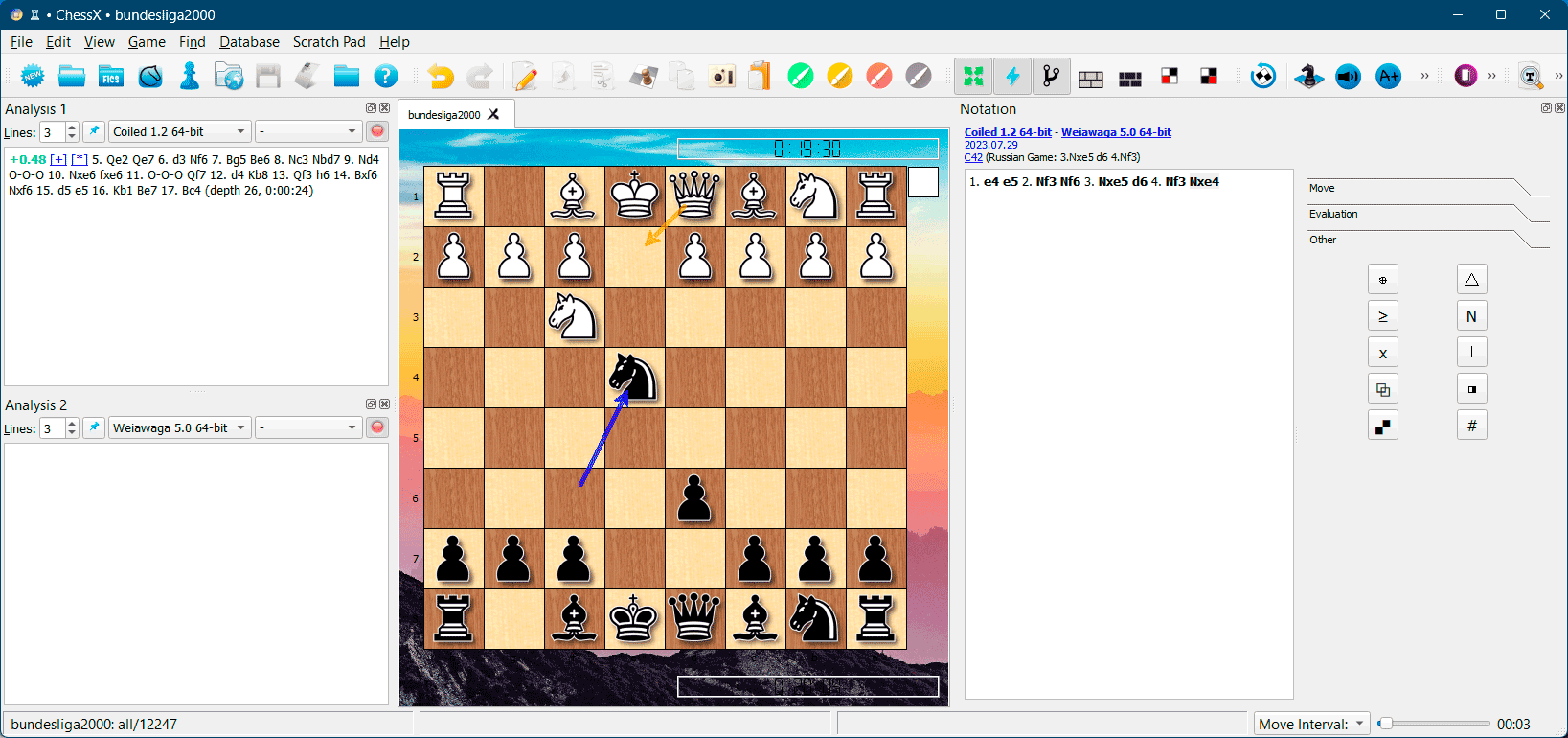Image resolution: width=1568 pixels, height=738 pixels.
Task: Select the green paintbrush annotation color
Action: [x=800, y=77]
